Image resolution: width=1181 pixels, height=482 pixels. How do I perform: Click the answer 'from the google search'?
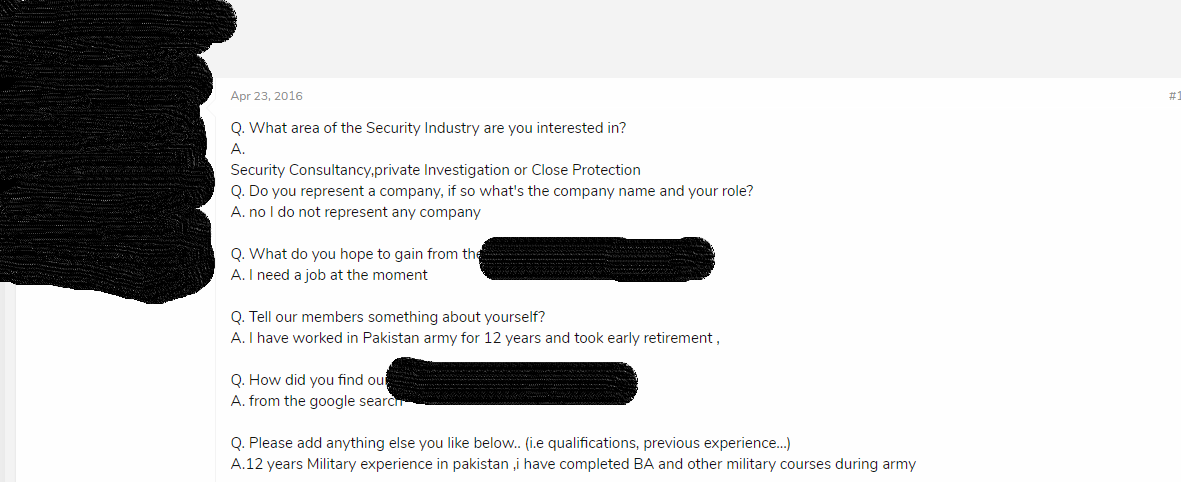tap(316, 401)
